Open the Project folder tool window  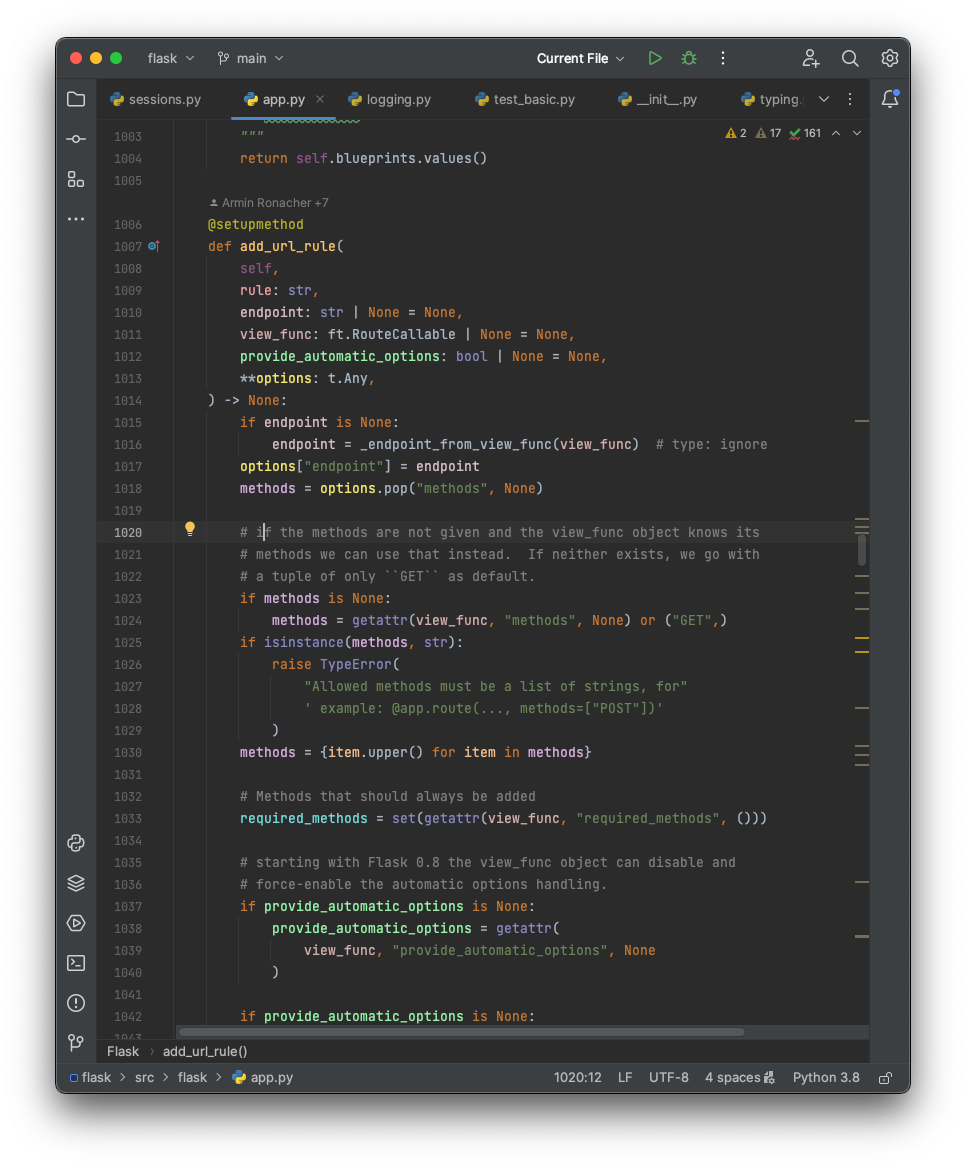76,99
